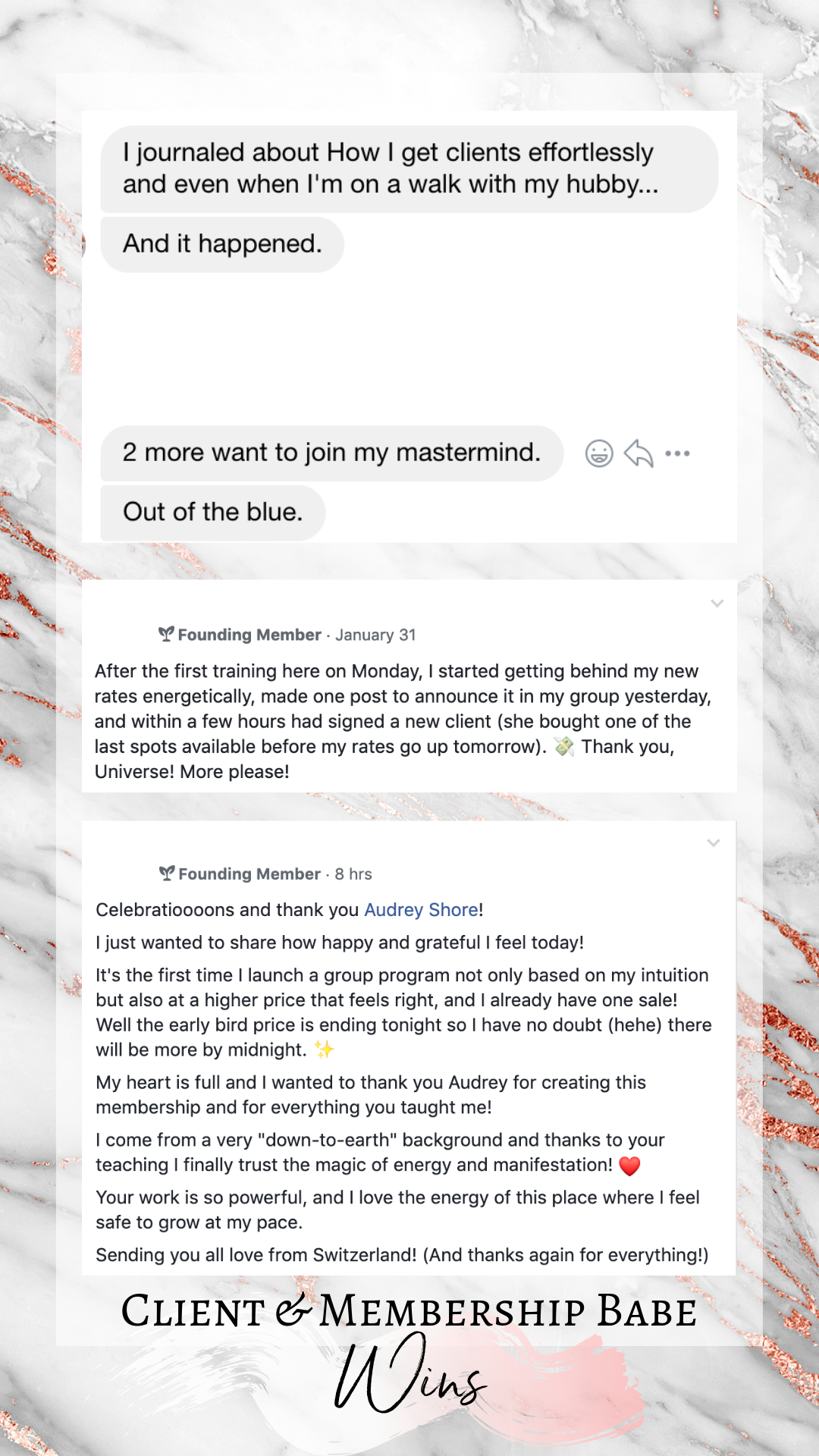Open the three-dot more options menu
This screenshot has height=1456, width=819.
677,453
